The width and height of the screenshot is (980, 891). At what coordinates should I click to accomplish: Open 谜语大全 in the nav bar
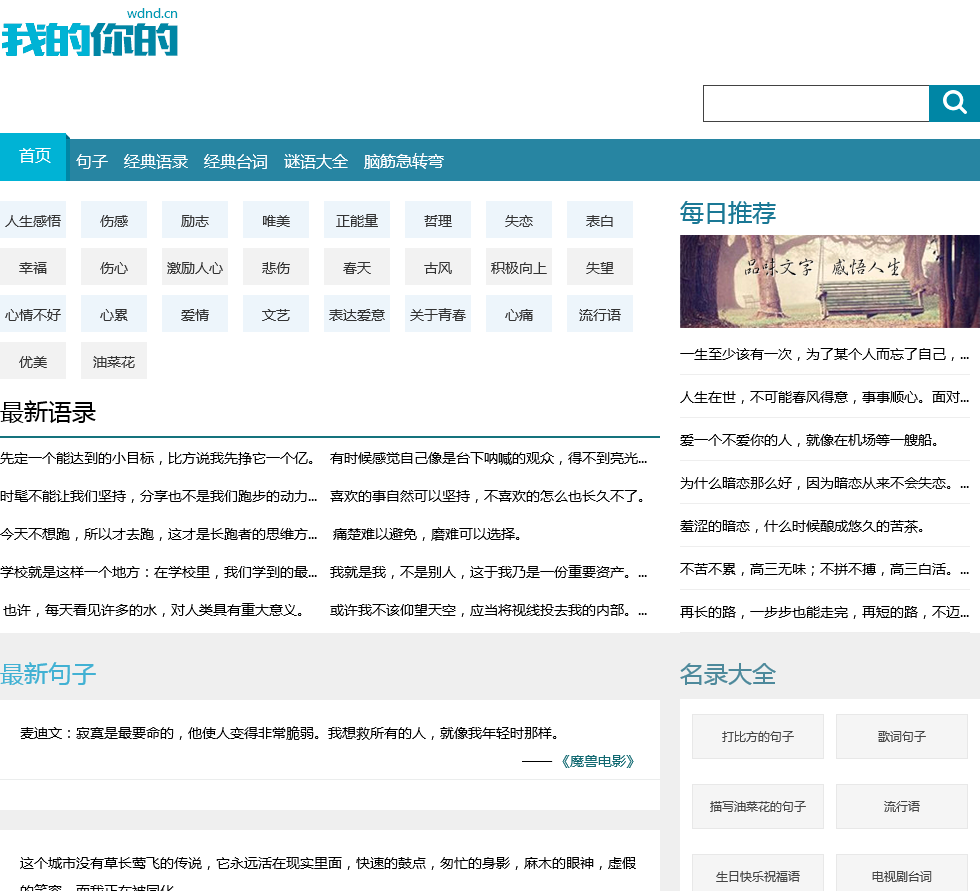[x=316, y=162]
